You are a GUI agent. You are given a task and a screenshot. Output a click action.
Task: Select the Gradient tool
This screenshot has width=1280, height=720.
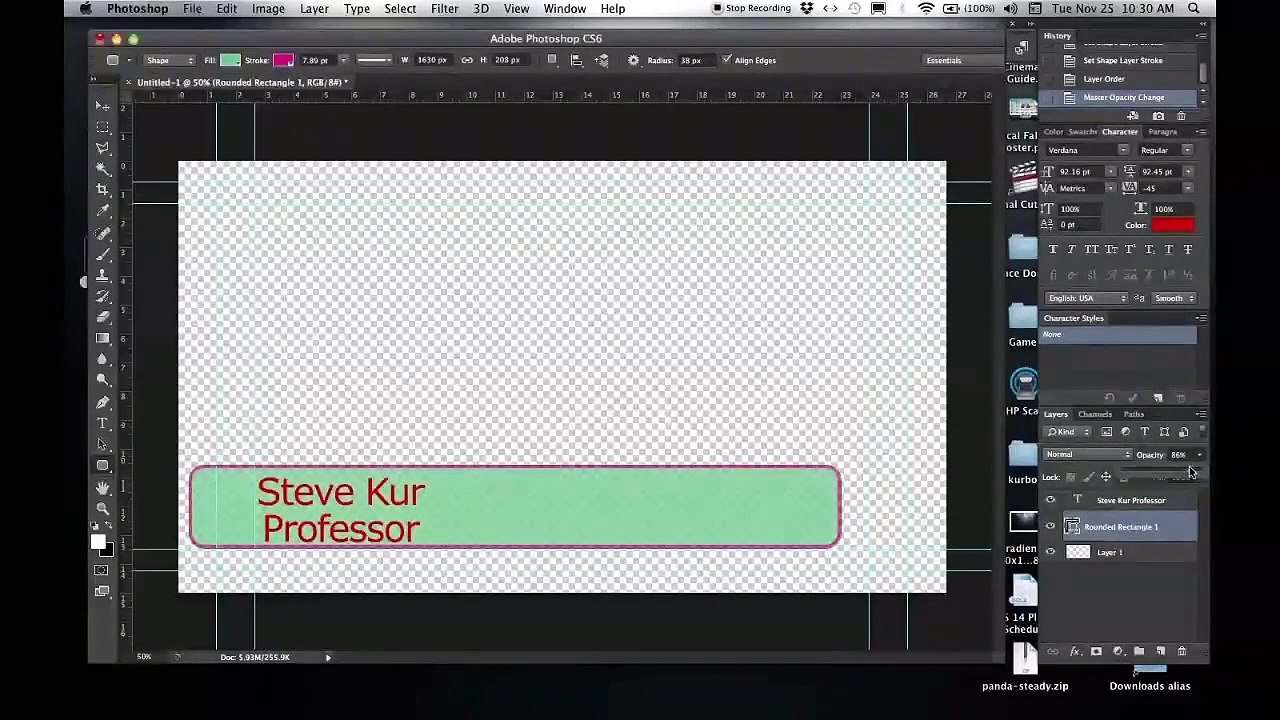tap(103, 338)
